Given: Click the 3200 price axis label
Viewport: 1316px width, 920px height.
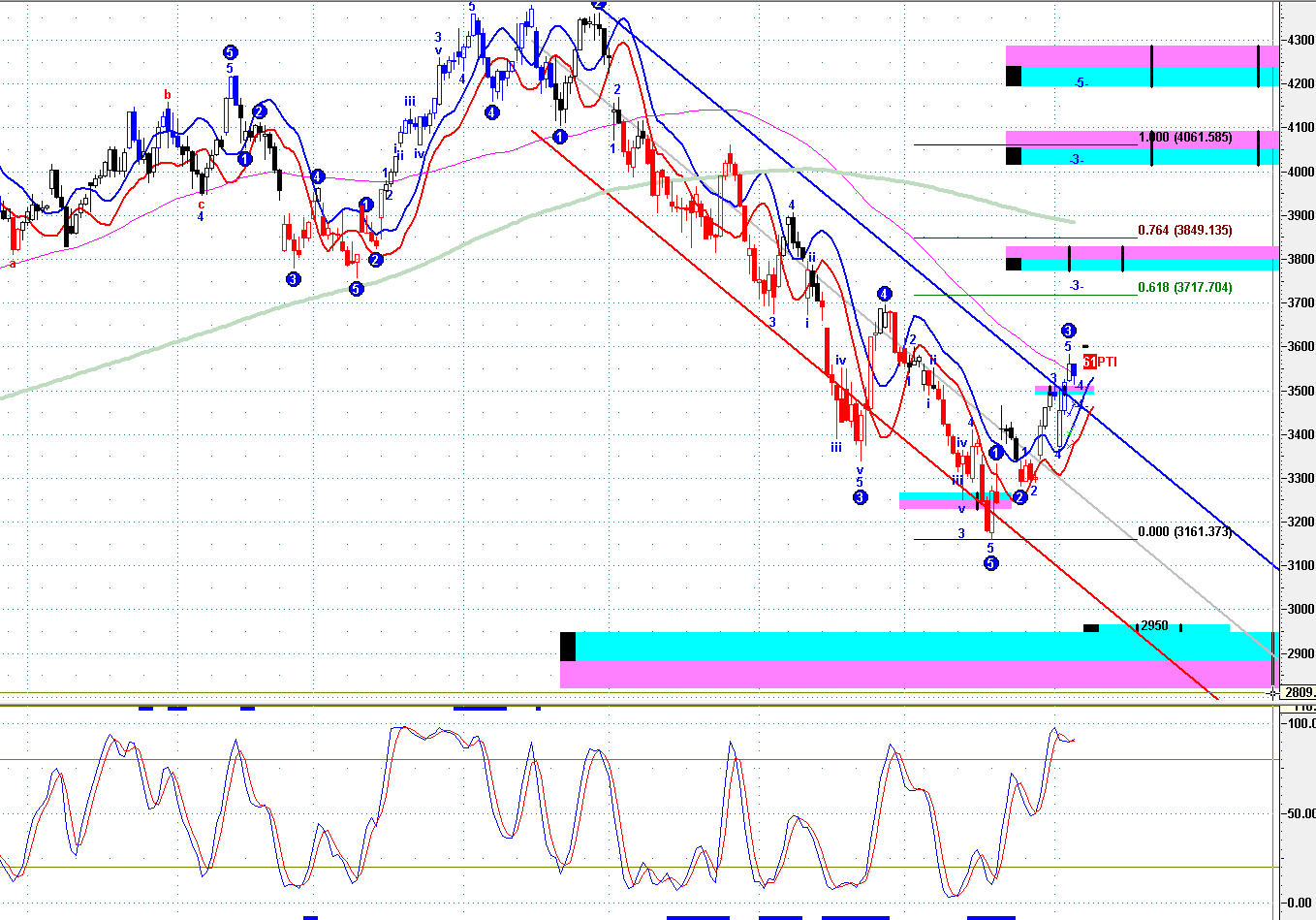Looking at the screenshot, I should click(x=1300, y=522).
